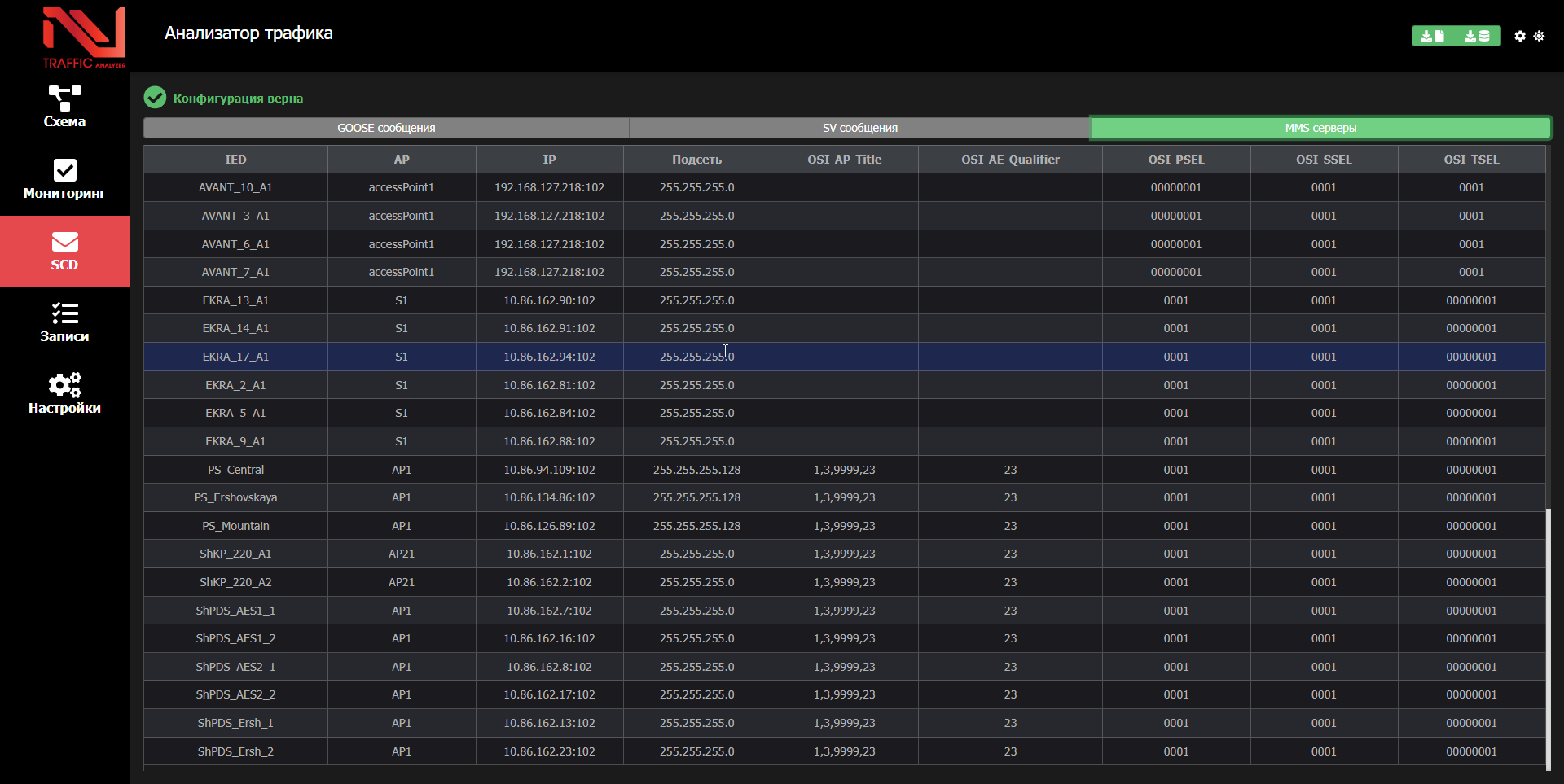Select the AVANT_10_A1 row
This screenshot has height=784, width=1564.
click(x=235, y=187)
